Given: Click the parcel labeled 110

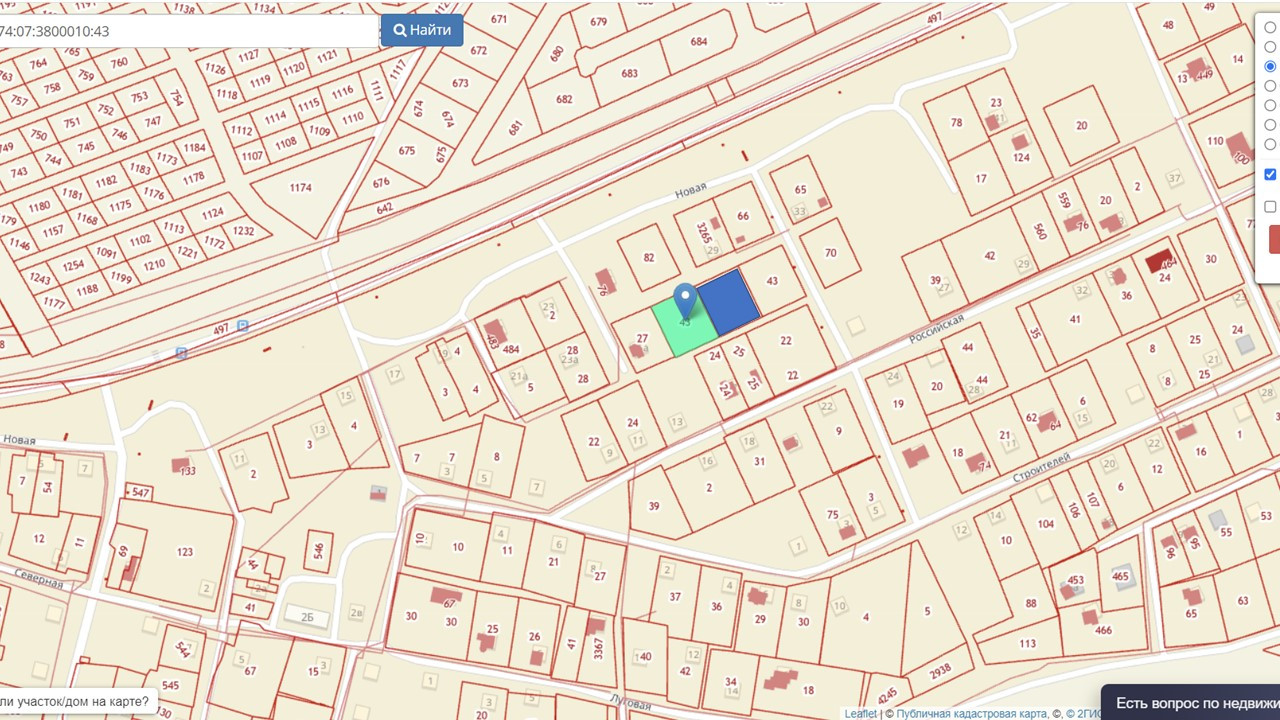Looking at the screenshot, I should coord(1215,141).
